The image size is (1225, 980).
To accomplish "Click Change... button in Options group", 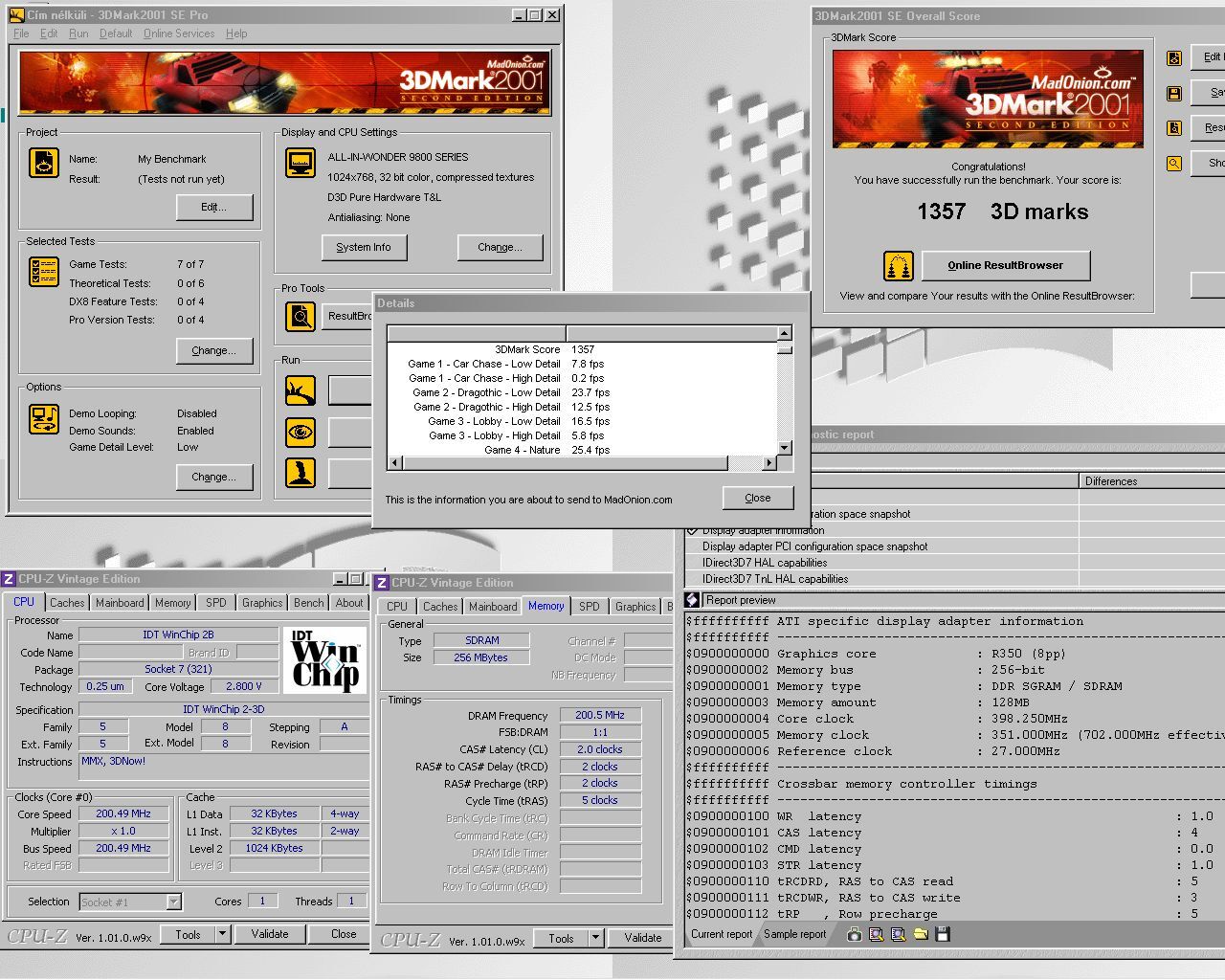I will pyautogui.click(x=214, y=477).
